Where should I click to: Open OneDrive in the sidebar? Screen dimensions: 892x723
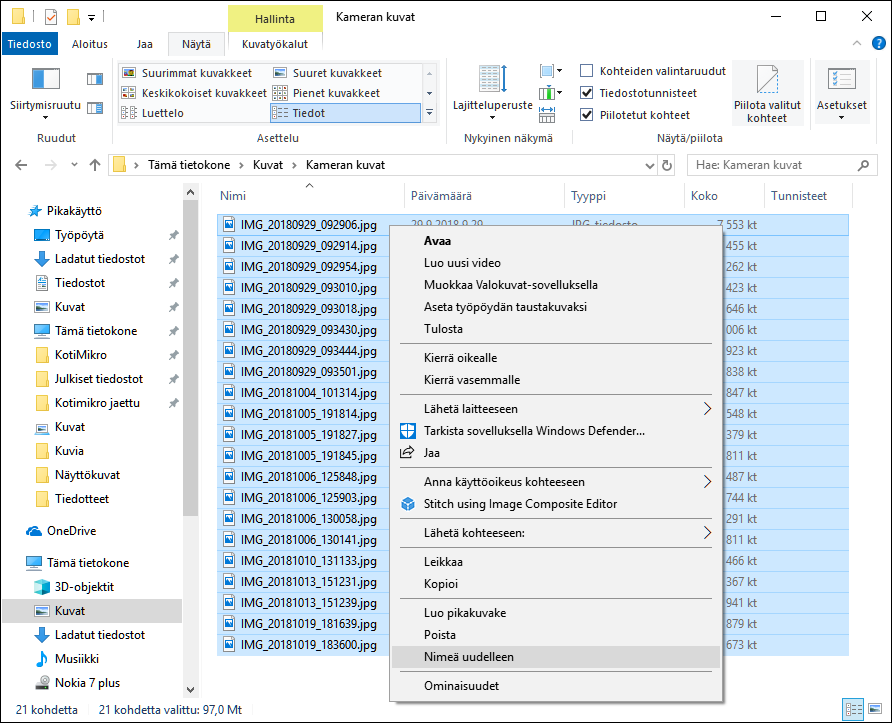click(x=71, y=531)
